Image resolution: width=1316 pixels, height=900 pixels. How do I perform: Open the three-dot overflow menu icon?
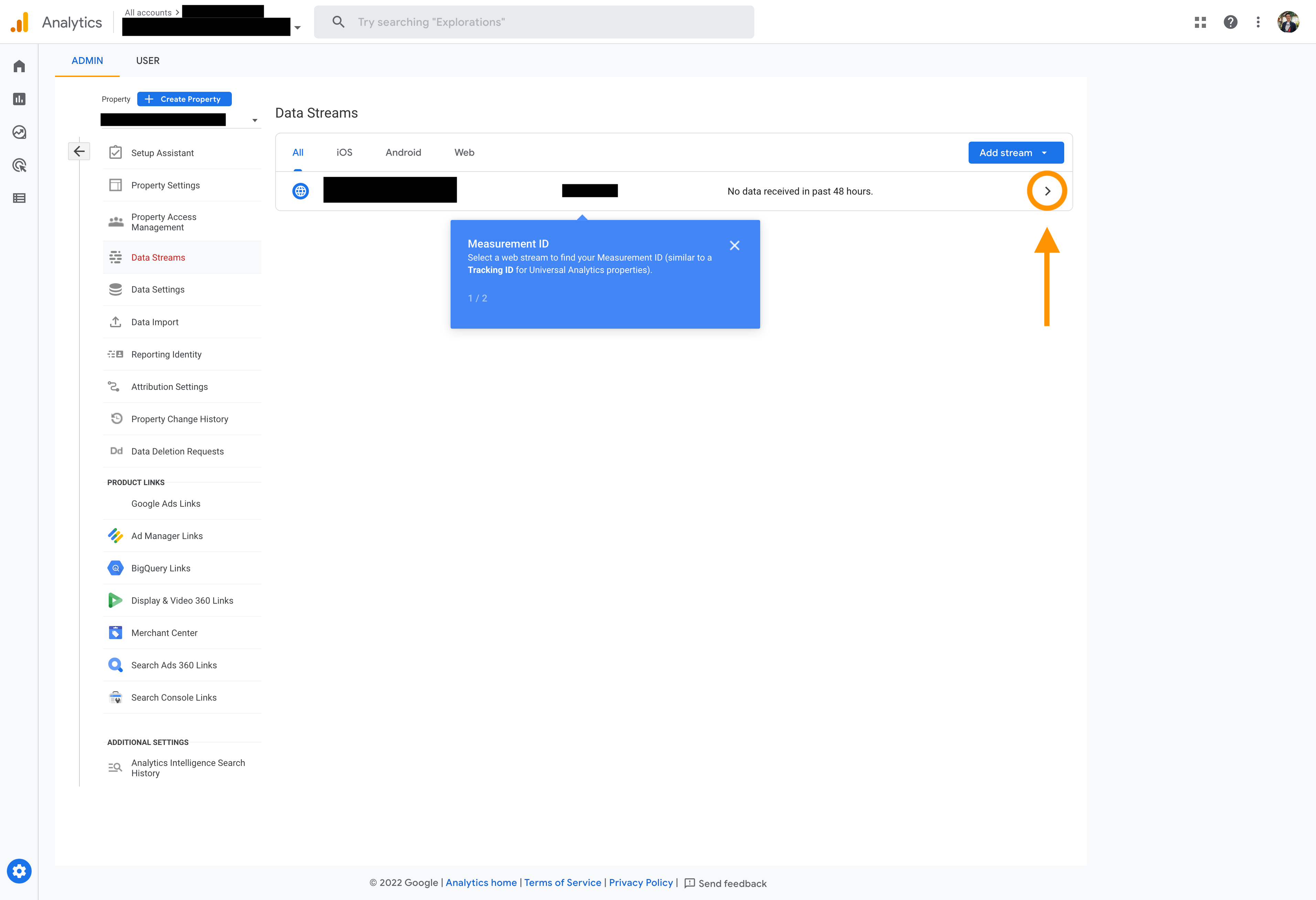click(x=1258, y=22)
